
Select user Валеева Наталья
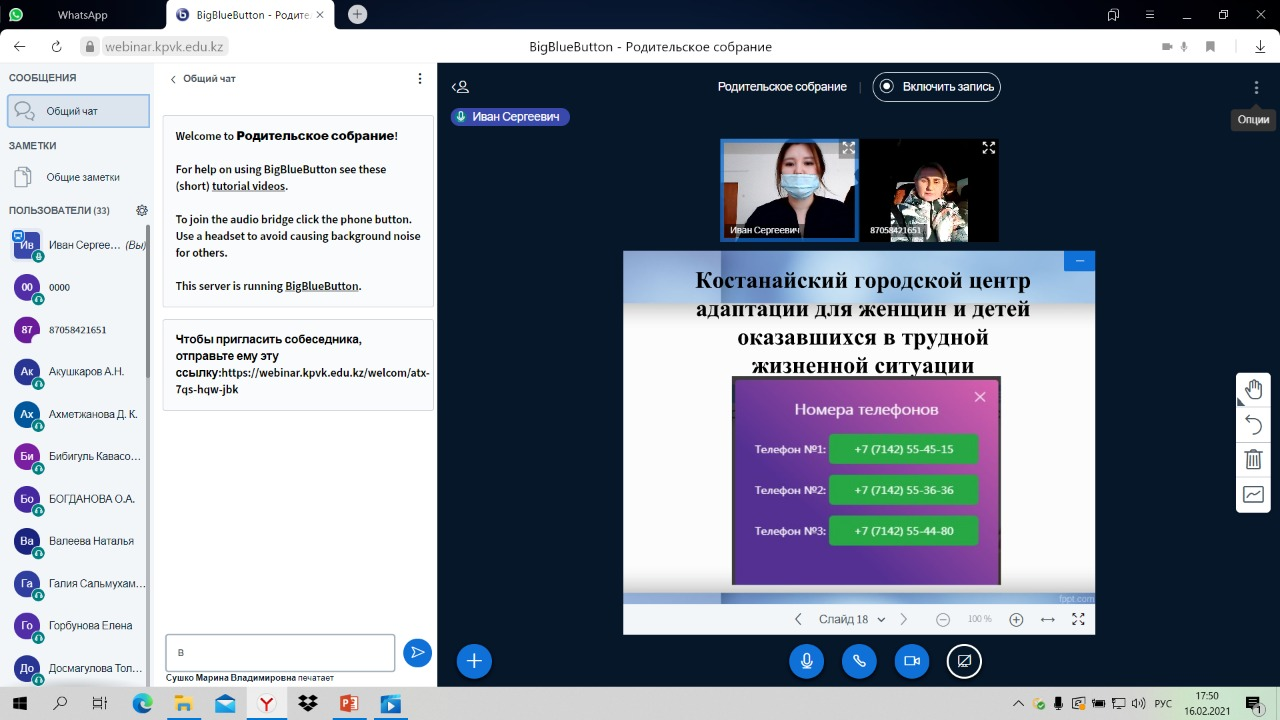[x=78, y=541]
